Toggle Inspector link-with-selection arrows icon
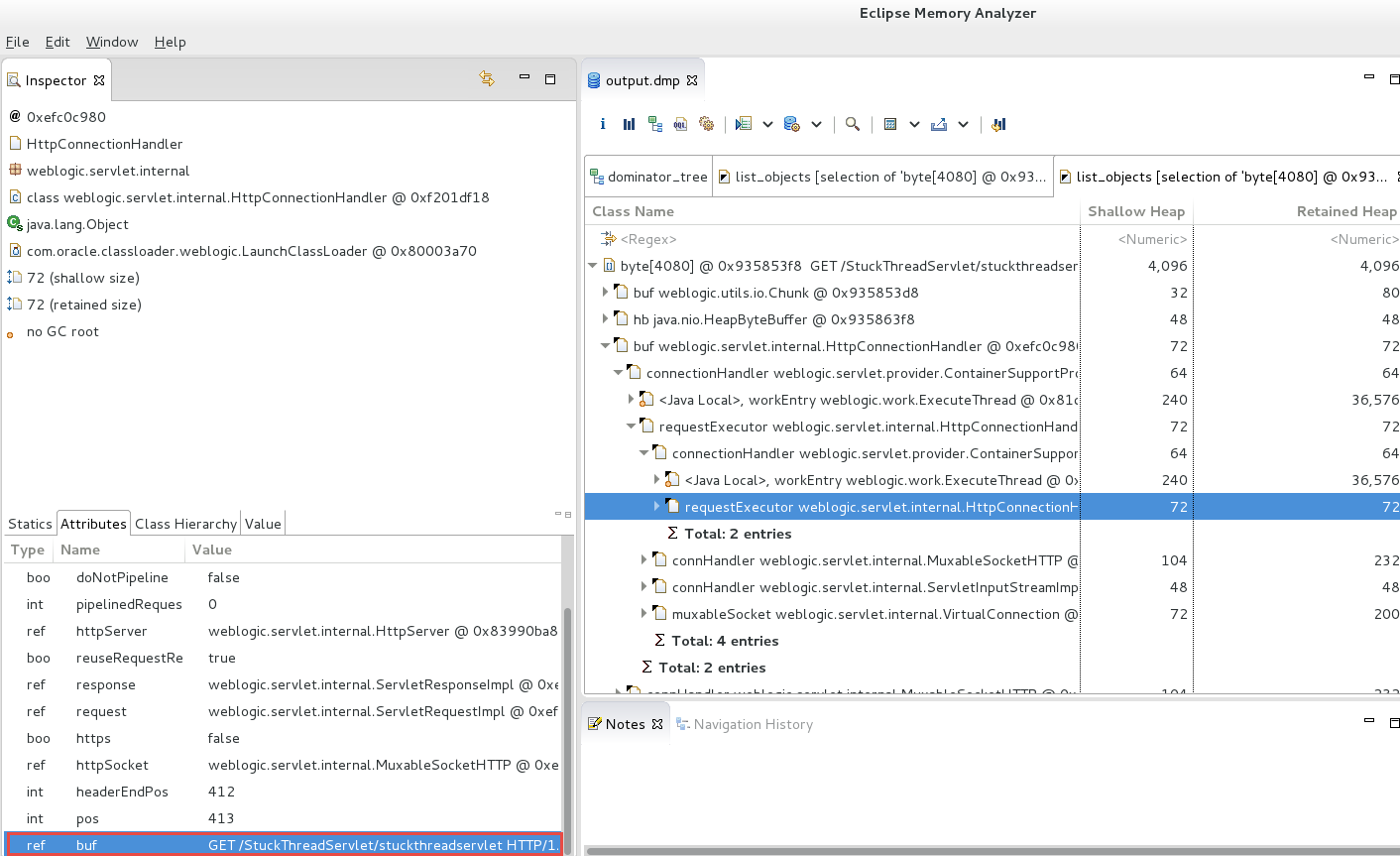 [487, 77]
